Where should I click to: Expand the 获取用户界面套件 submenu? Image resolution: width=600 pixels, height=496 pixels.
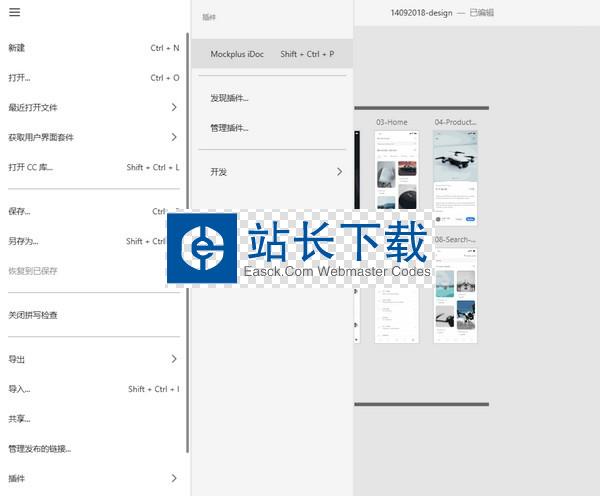click(173, 137)
